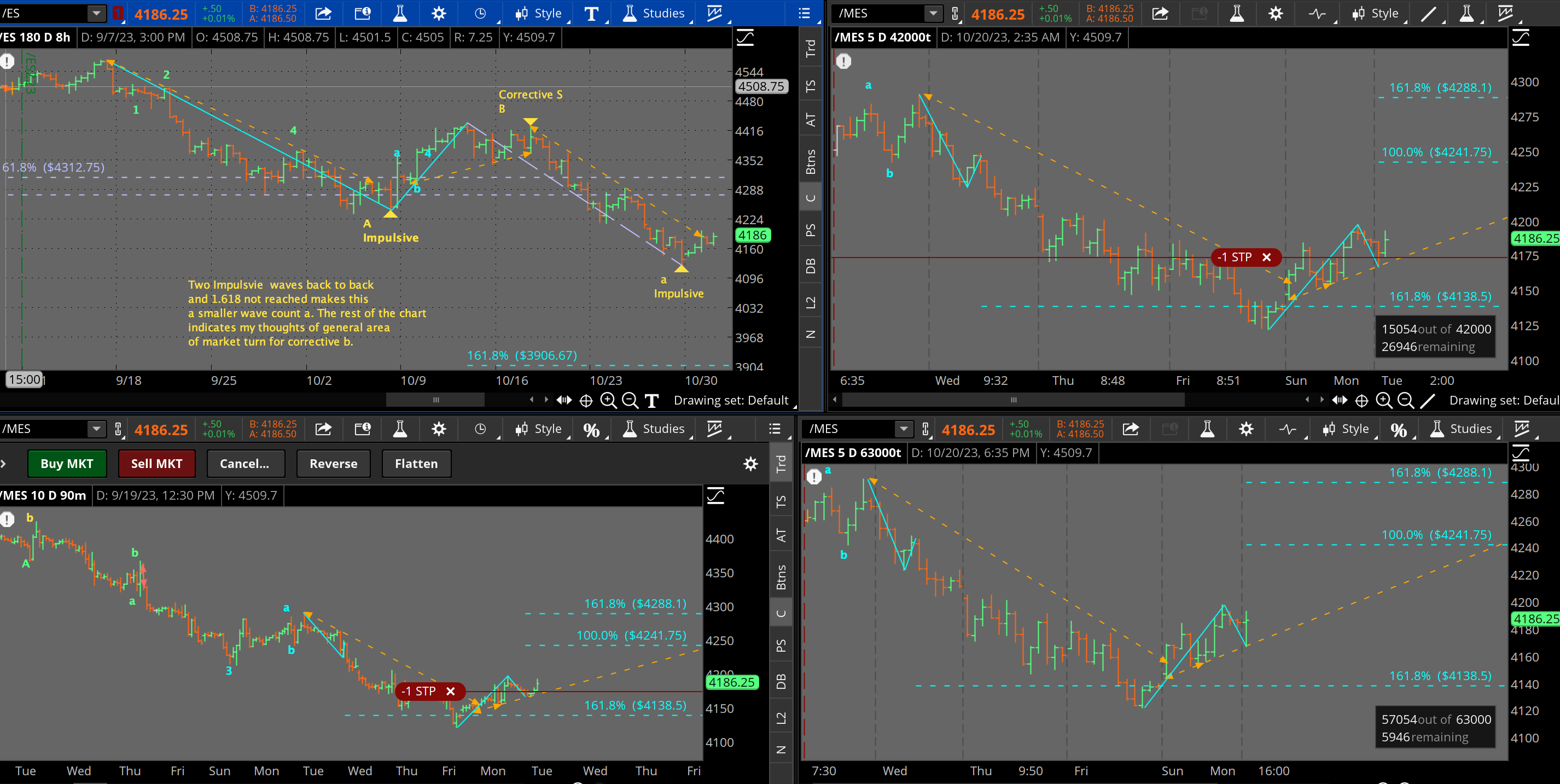Share the /ES 180 D 8h chart

pos(323,13)
